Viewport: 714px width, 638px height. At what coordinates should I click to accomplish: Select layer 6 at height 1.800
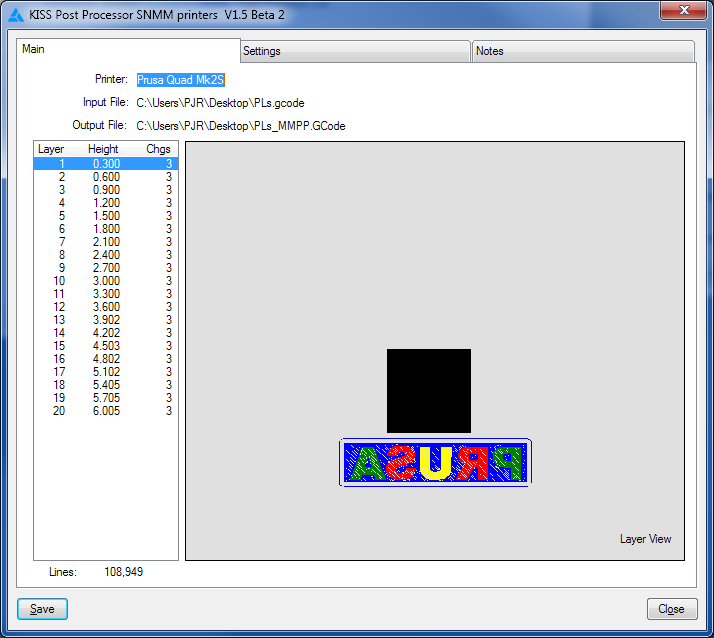point(106,229)
